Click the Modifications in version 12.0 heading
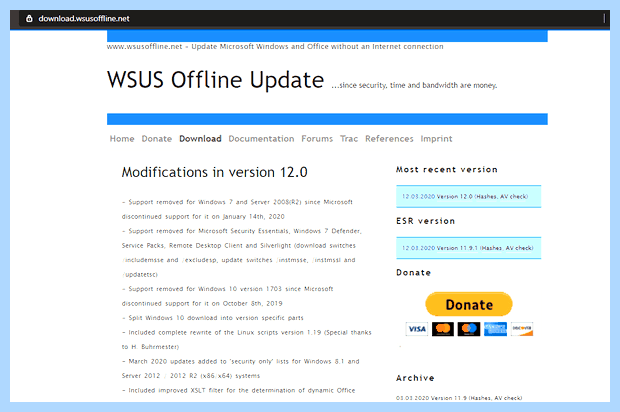 [214, 172]
